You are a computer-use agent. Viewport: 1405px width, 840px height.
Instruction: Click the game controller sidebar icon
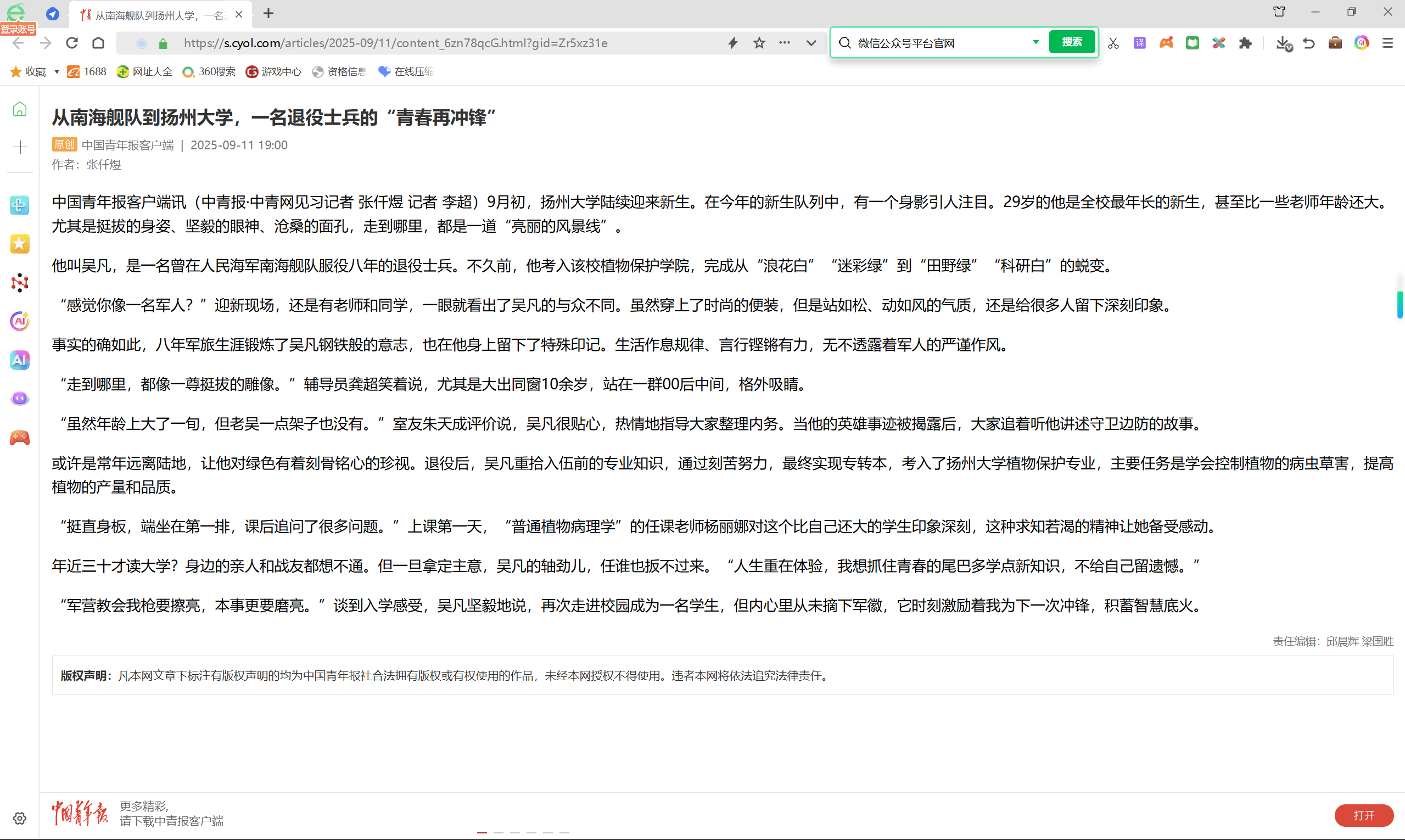click(20, 438)
